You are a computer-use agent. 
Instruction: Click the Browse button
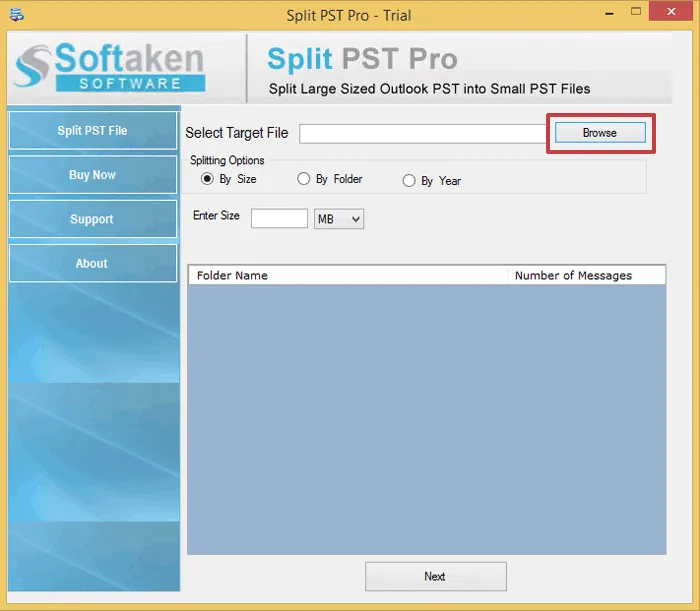[600, 133]
